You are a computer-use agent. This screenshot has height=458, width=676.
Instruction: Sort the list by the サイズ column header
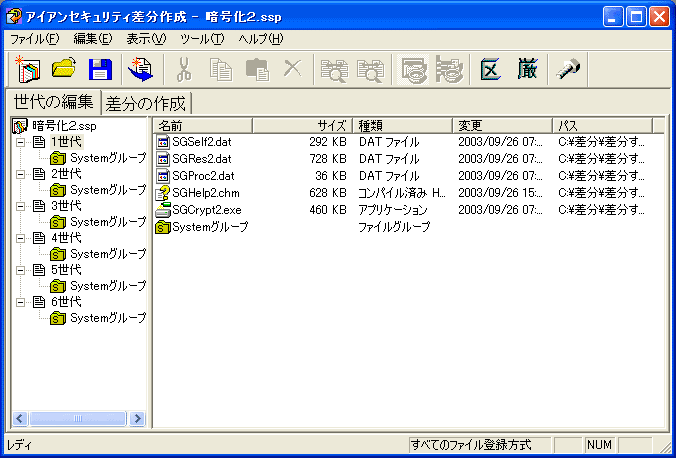point(301,126)
